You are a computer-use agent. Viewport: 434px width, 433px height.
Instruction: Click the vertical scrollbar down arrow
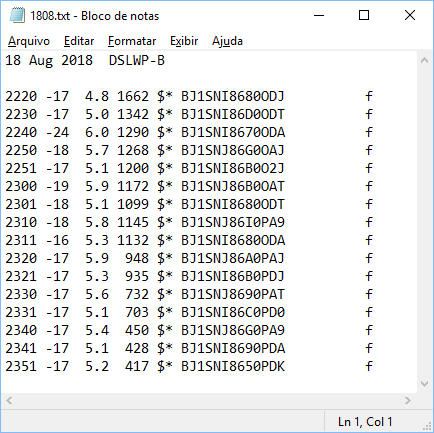point(424,384)
